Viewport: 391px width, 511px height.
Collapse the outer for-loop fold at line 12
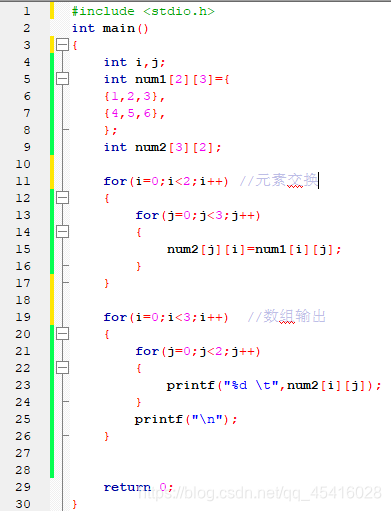(62, 198)
